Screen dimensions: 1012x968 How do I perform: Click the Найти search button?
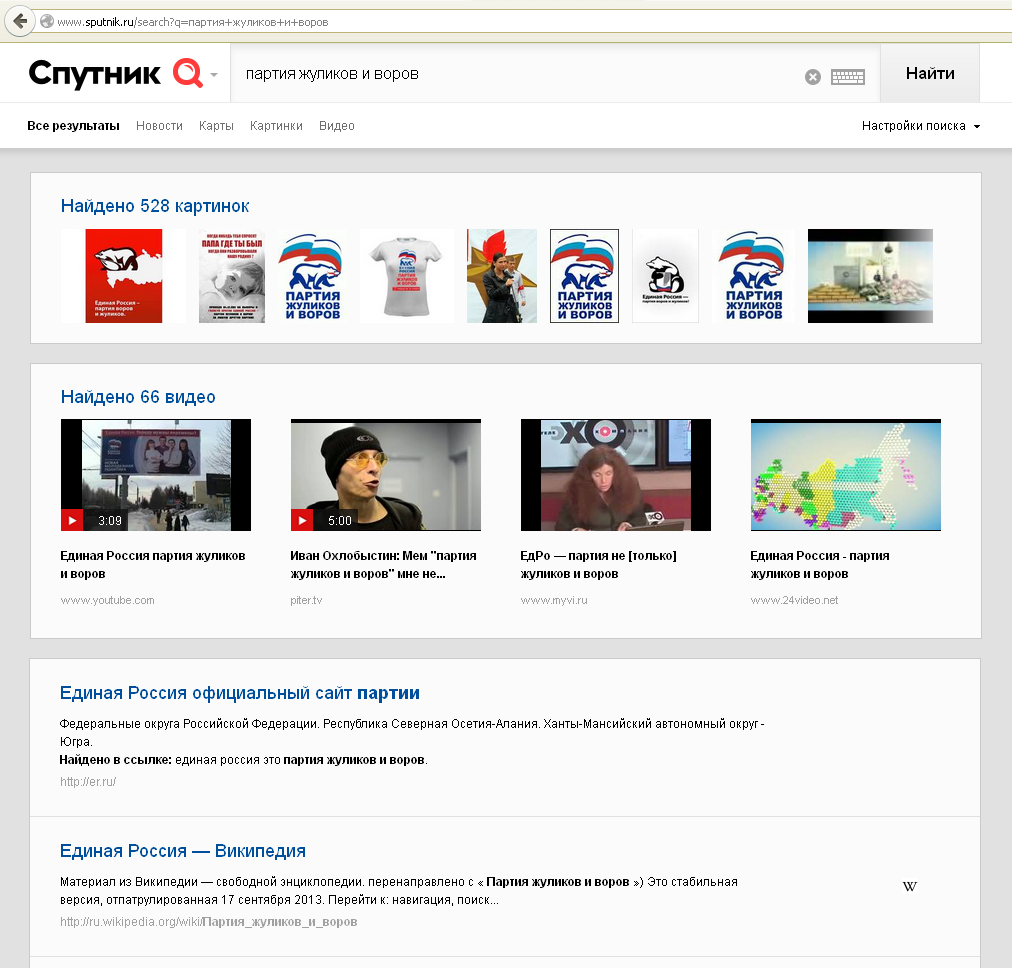point(929,73)
